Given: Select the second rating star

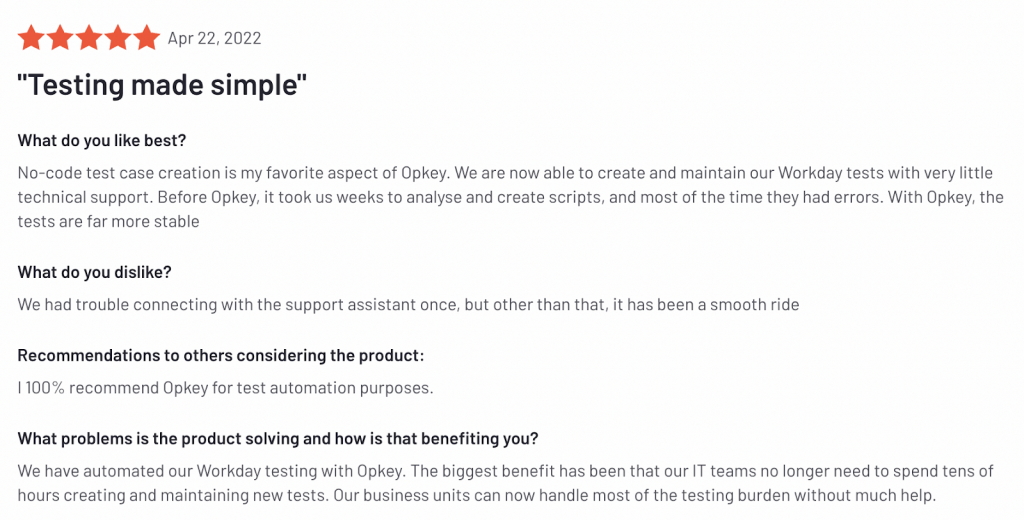Looking at the screenshot, I should click(x=60, y=38).
